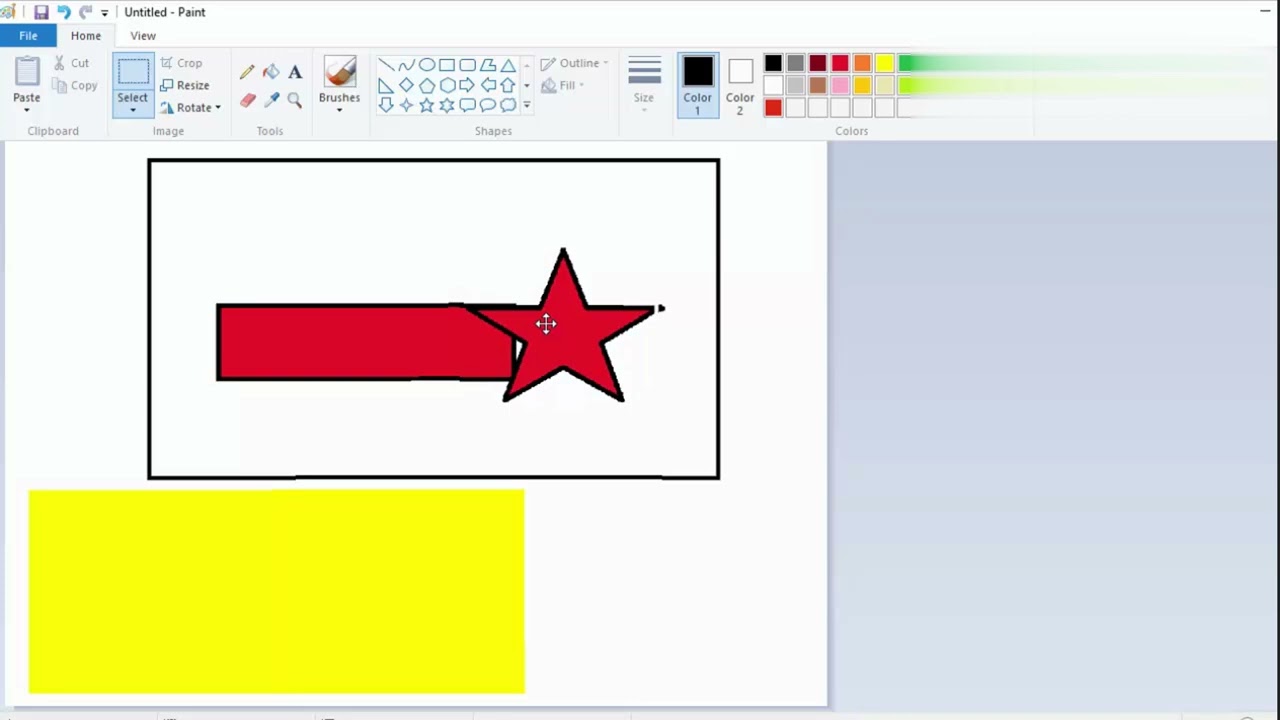Image resolution: width=1280 pixels, height=720 pixels.
Task: Pick the Oval callout shape
Action: tap(488, 105)
